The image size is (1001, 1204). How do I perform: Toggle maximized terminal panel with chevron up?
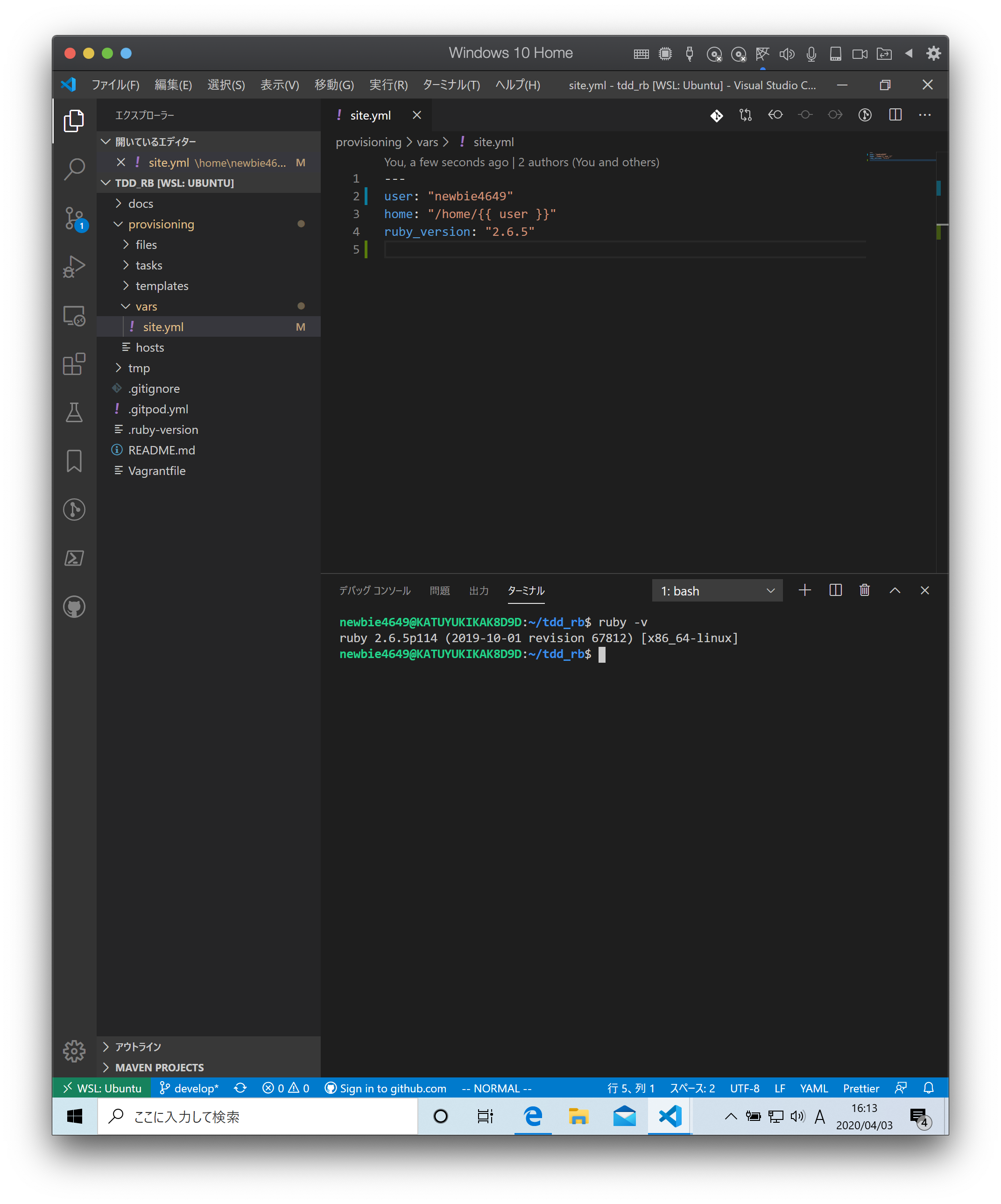pos(895,590)
